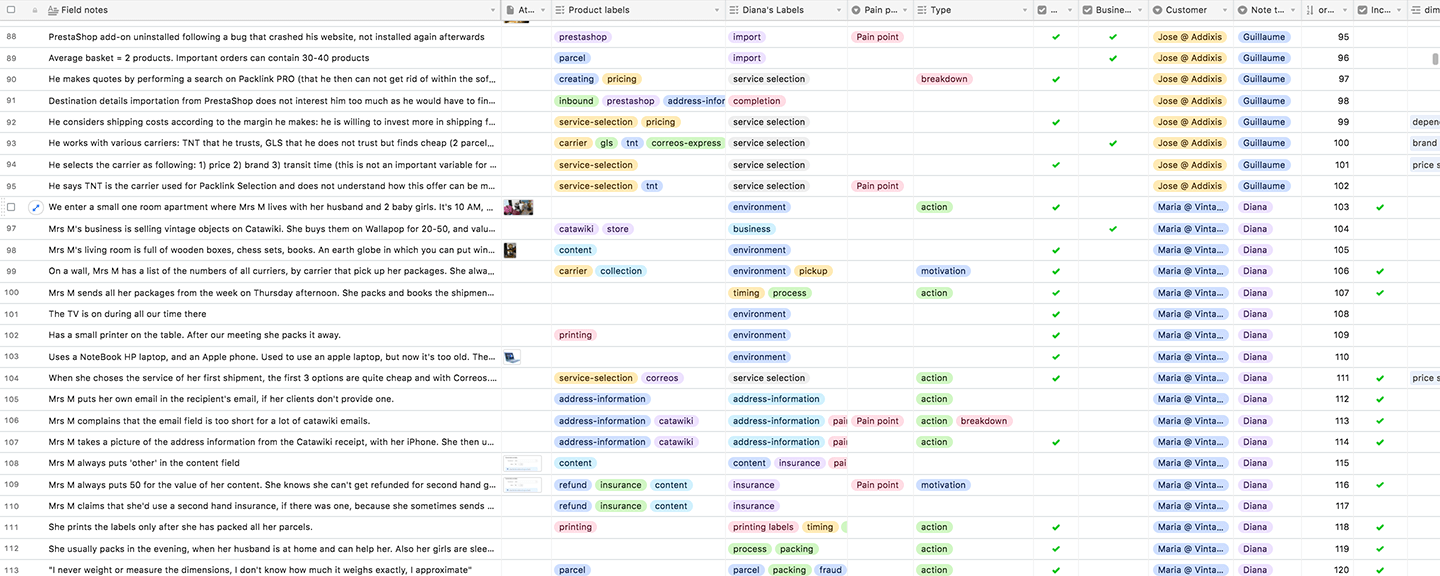Toggle the Inc... checkbox in order 106 row

point(1380,271)
